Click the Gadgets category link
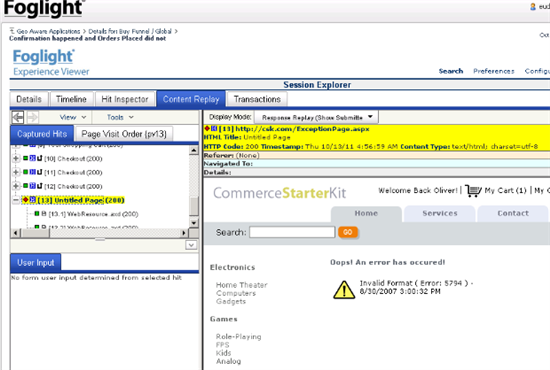This screenshot has width=550, height=370. pyautogui.click(x=231, y=301)
